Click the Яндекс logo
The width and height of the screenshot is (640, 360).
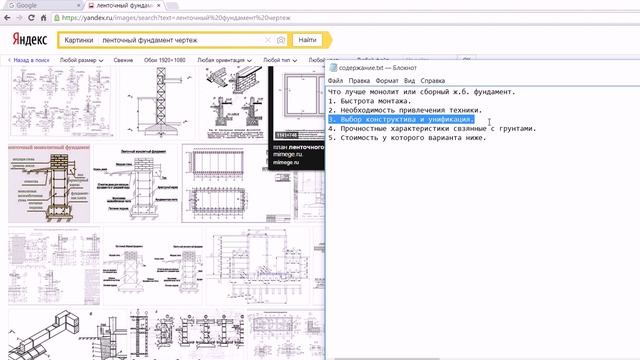pyautogui.click(x=30, y=40)
